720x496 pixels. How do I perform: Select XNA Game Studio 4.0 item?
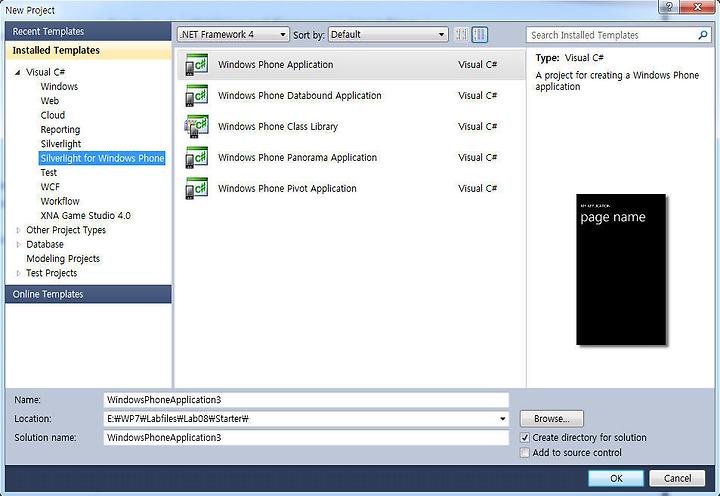click(x=85, y=215)
